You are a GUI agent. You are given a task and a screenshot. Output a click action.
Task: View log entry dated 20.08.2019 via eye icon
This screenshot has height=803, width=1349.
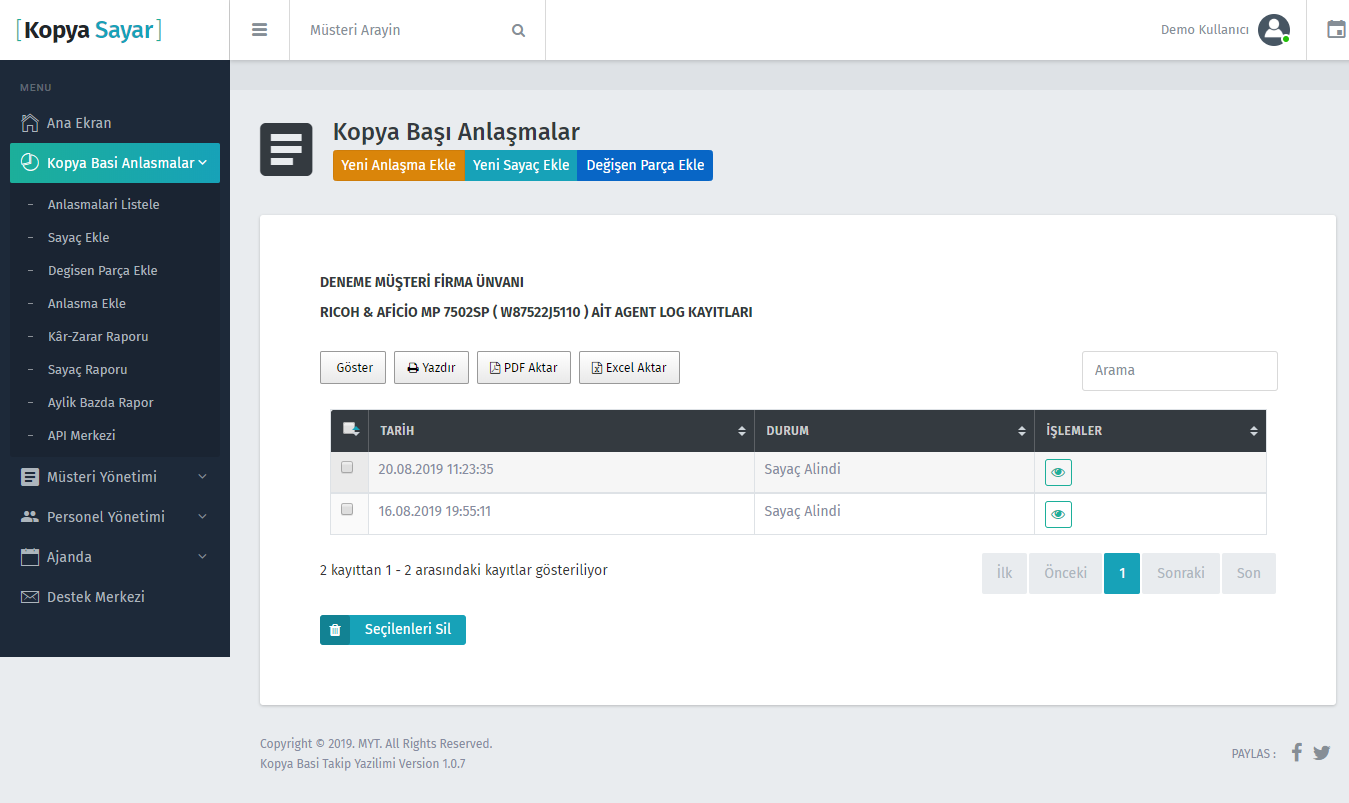coord(1058,473)
